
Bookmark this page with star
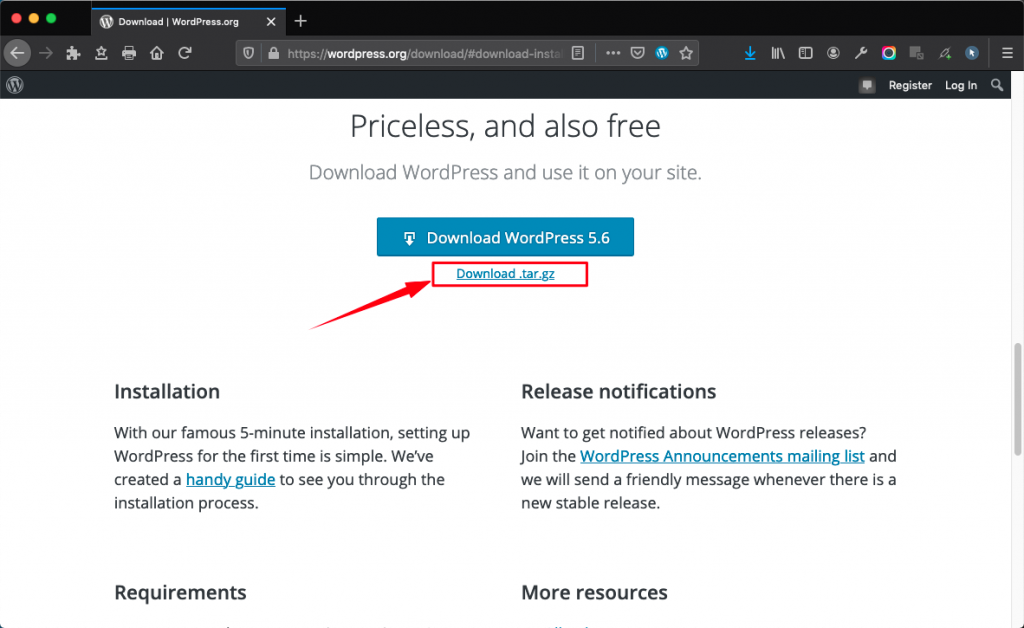pos(686,54)
